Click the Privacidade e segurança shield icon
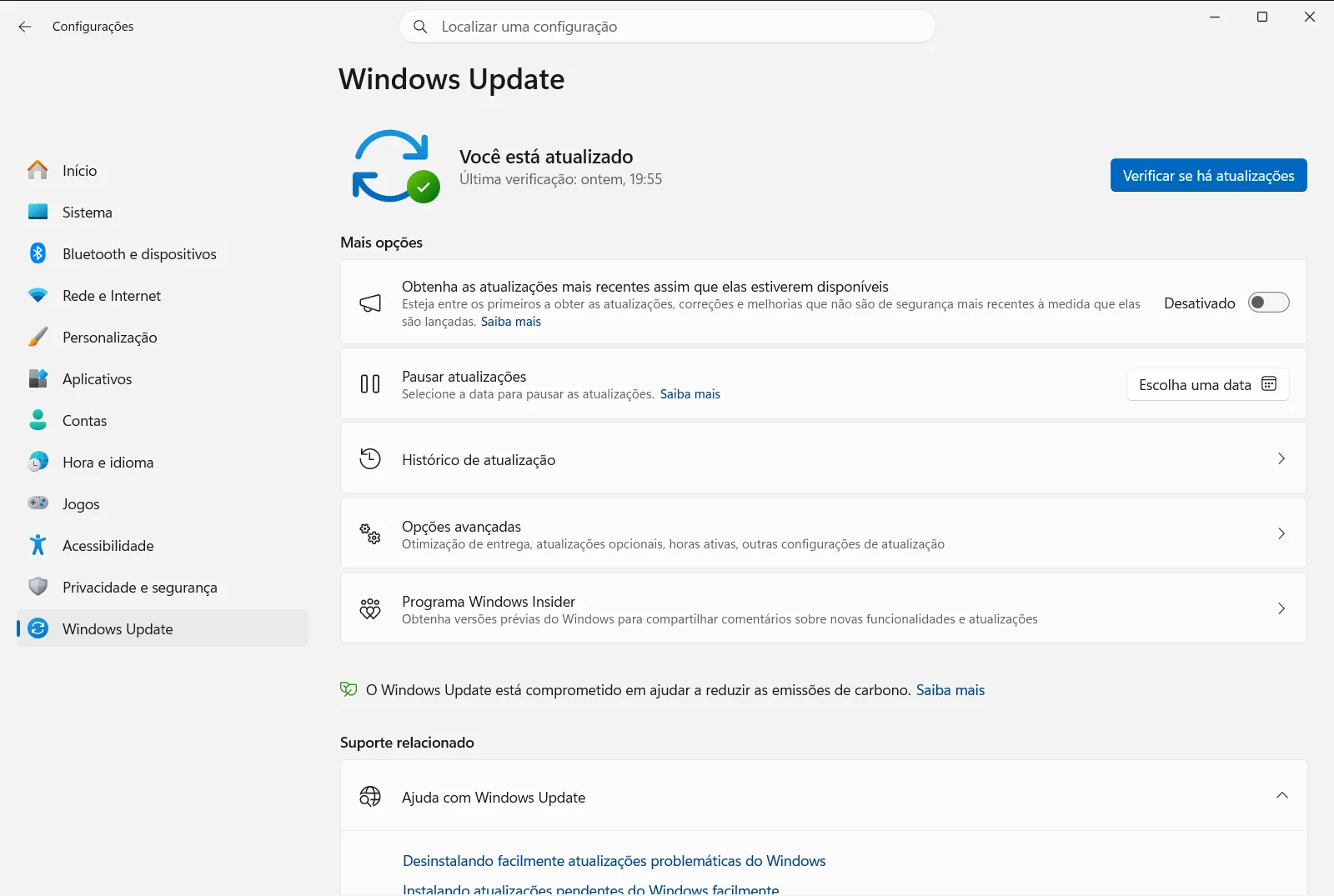The width and height of the screenshot is (1334, 896). coord(38,587)
